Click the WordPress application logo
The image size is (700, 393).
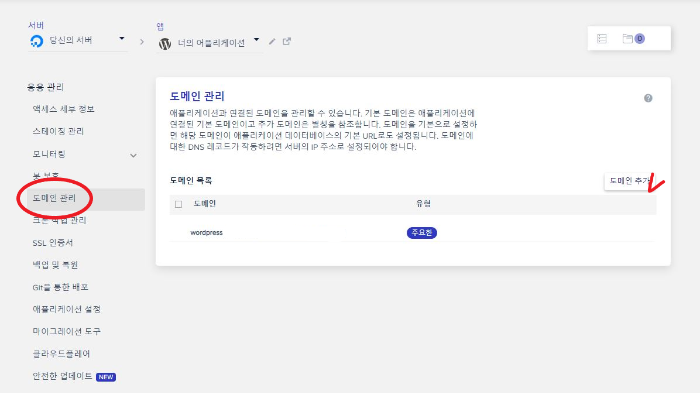click(165, 43)
